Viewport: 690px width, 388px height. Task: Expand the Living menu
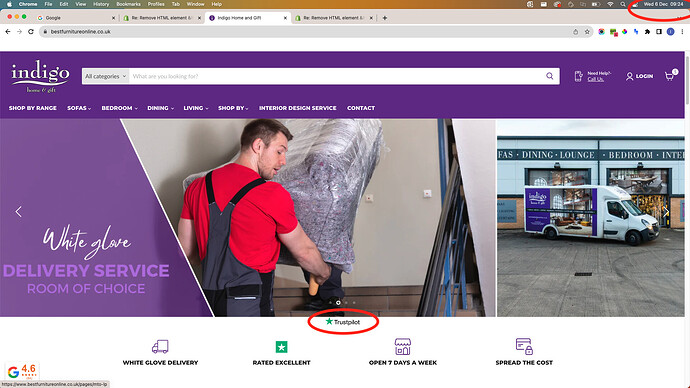click(x=196, y=108)
